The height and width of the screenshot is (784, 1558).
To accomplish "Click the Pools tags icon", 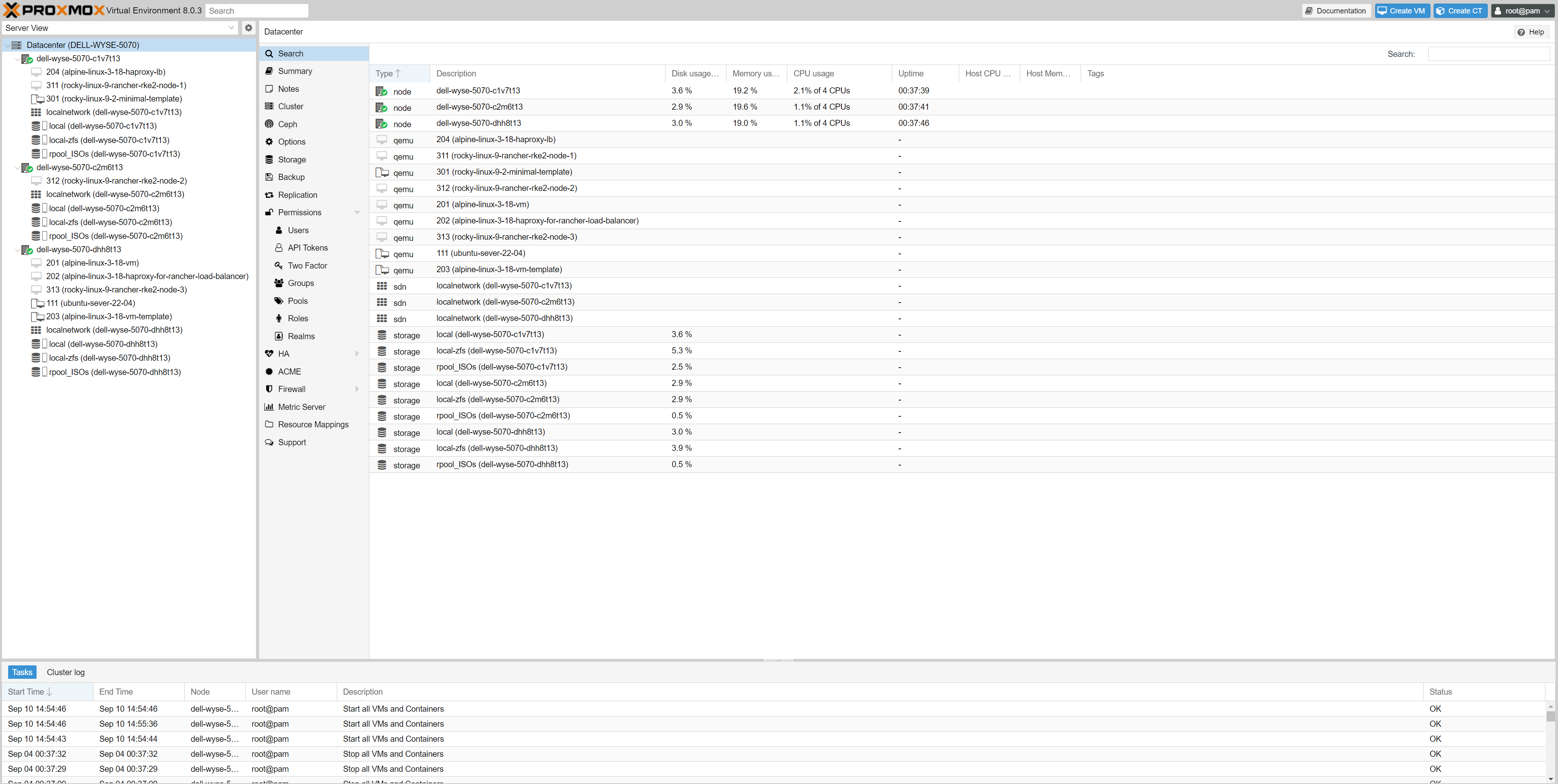I will (279, 301).
